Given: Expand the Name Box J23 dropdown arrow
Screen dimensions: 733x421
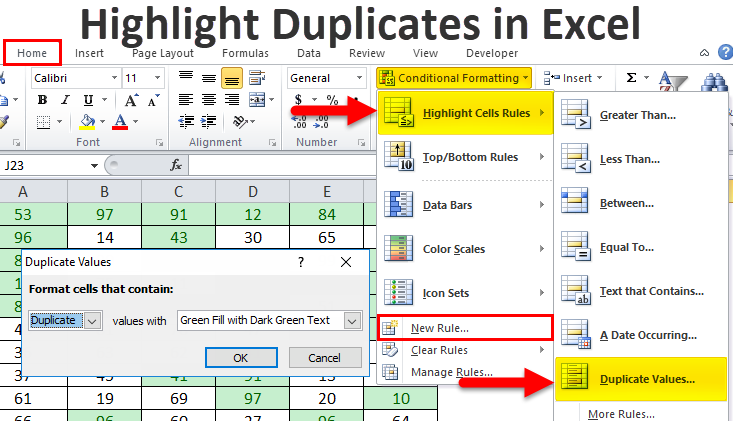Looking at the screenshot, I should (x=94, y=165).
